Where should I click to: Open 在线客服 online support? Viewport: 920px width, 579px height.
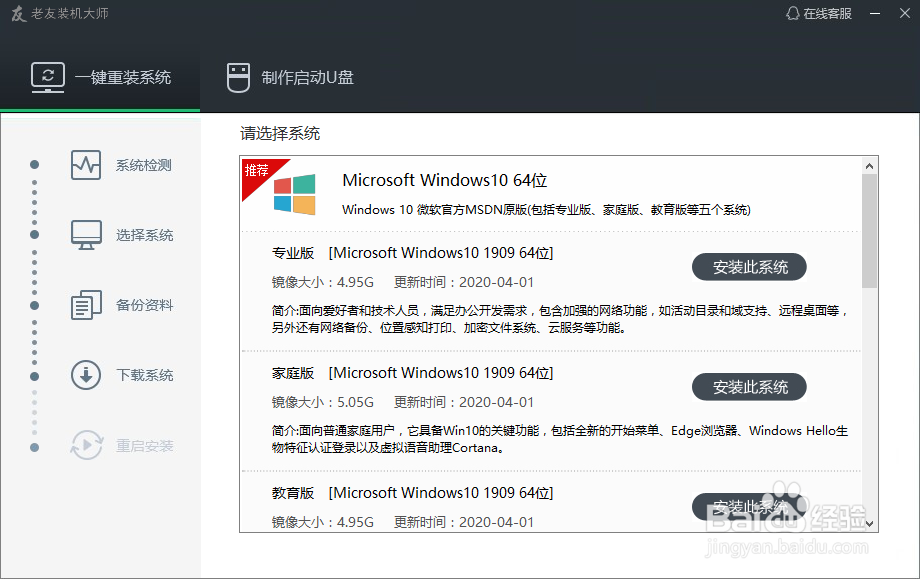tap(818, 13)
